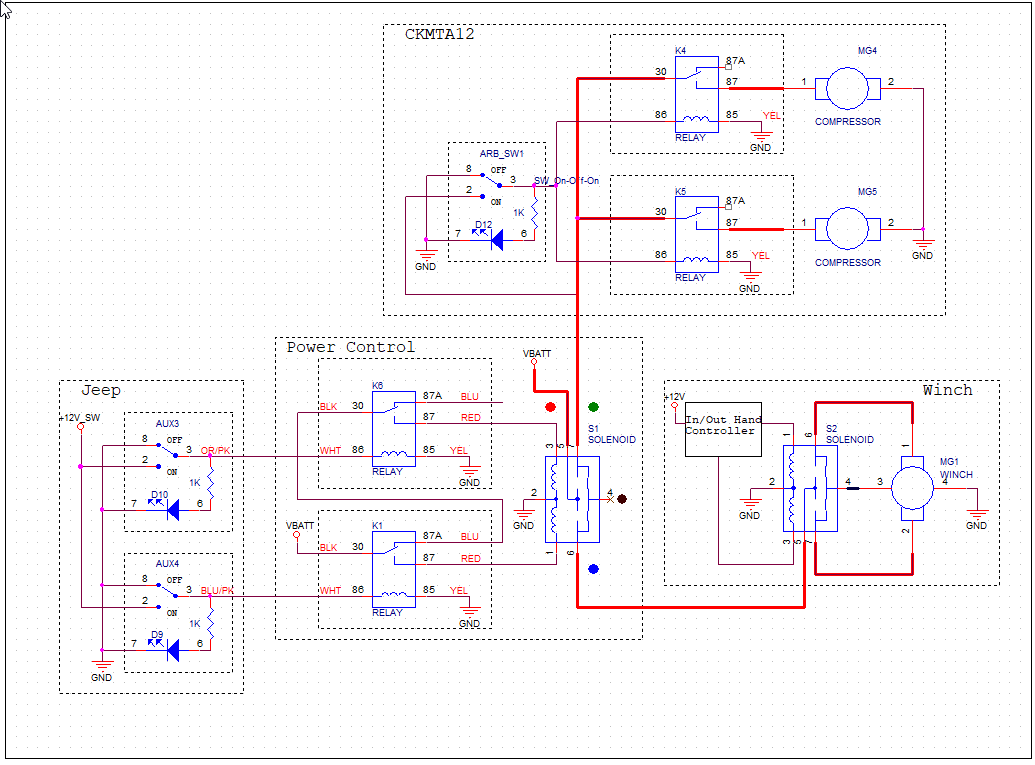Select the Jeep block title
The image size is (1035, 765).
[101, 390]
